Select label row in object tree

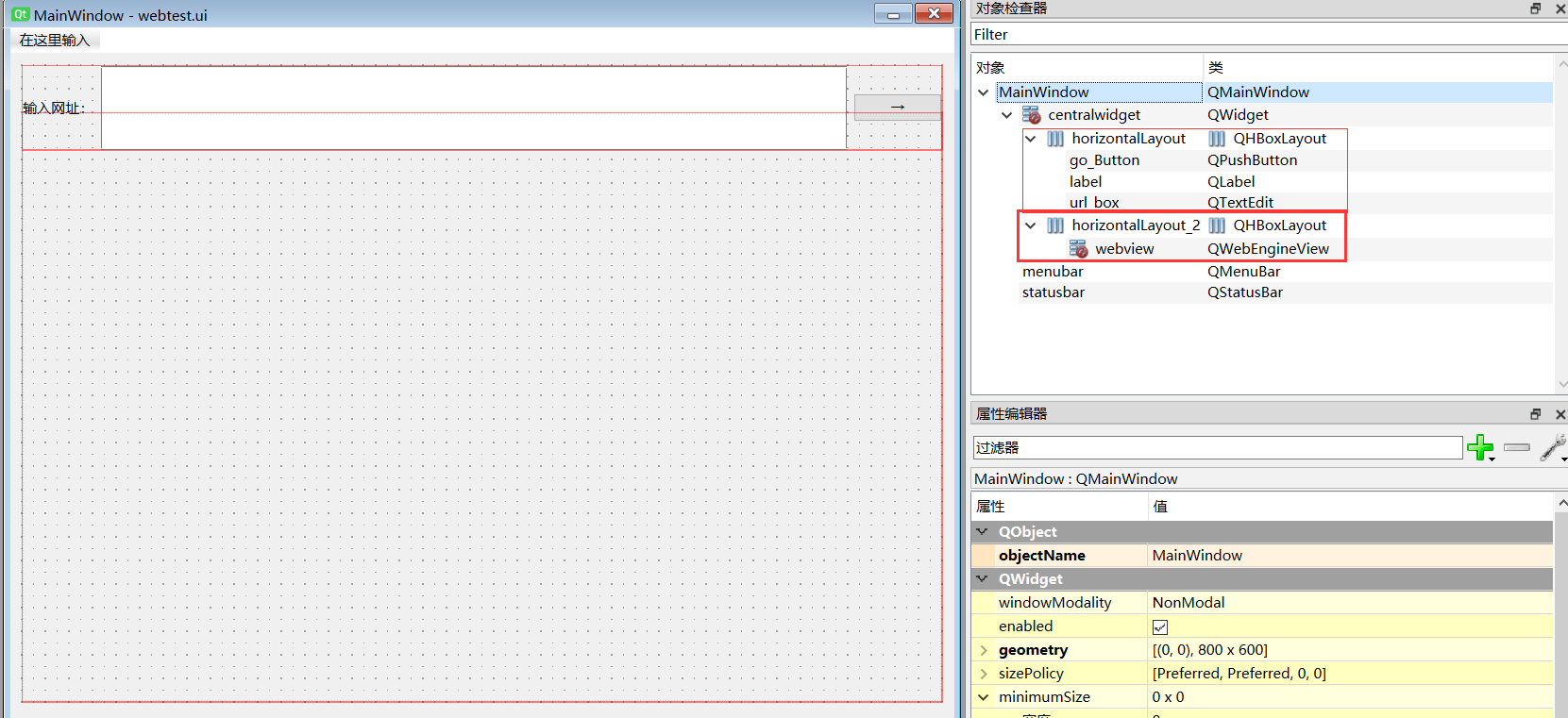(1086, 182)
